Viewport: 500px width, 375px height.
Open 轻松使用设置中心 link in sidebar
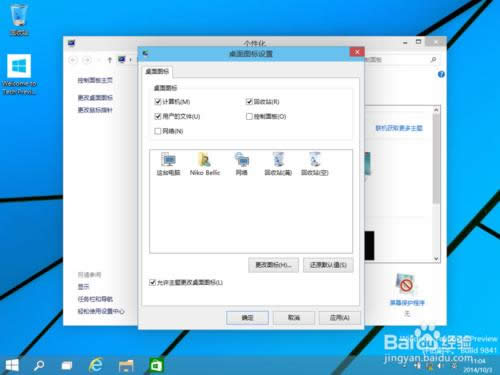pos(101,311)
